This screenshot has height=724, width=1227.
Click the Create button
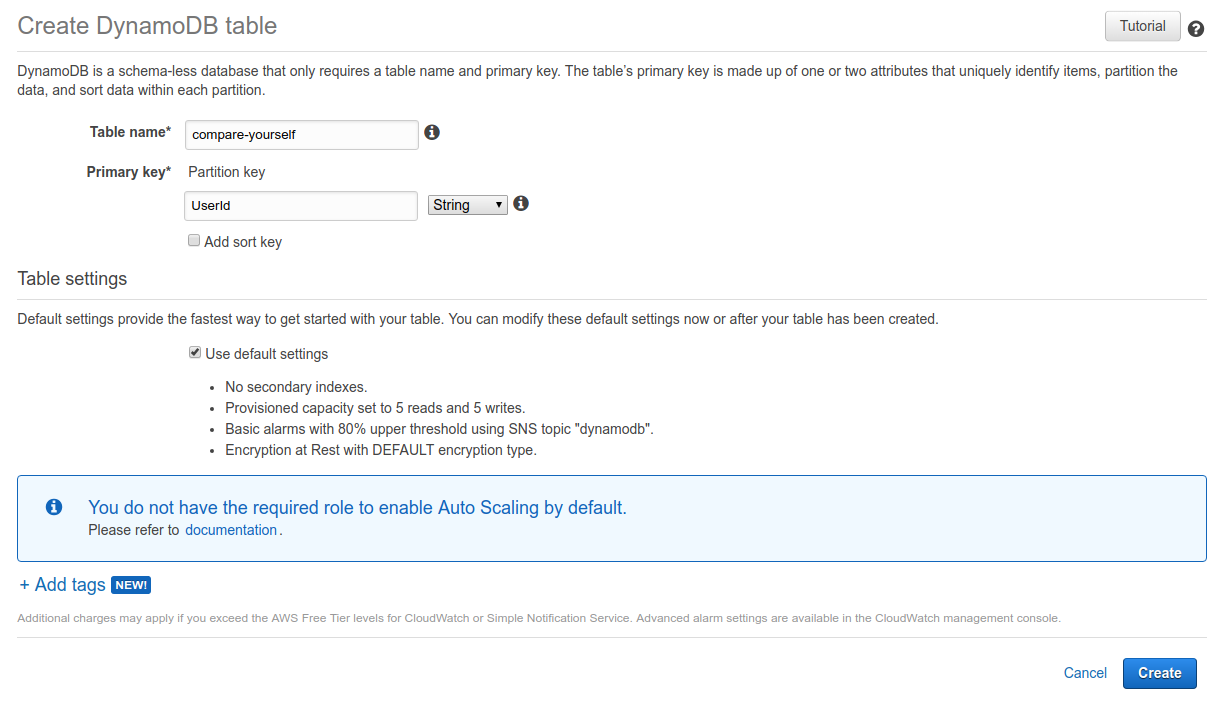point(1160,673)
